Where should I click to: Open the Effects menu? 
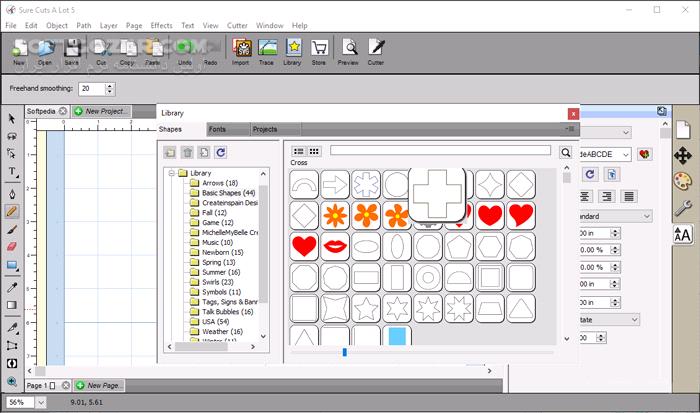(161, 25)
